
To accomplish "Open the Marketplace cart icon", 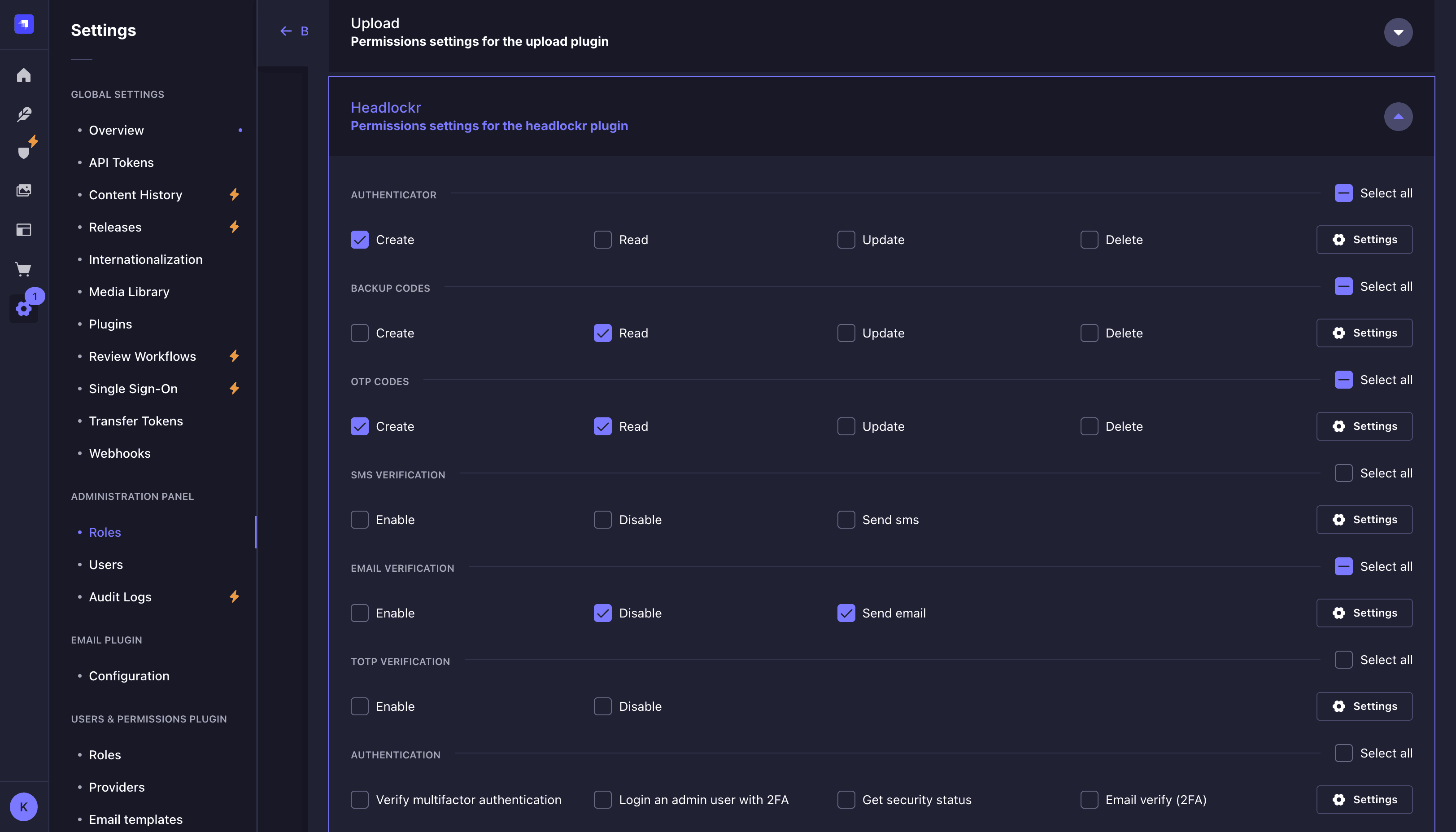I will [24, 269].
